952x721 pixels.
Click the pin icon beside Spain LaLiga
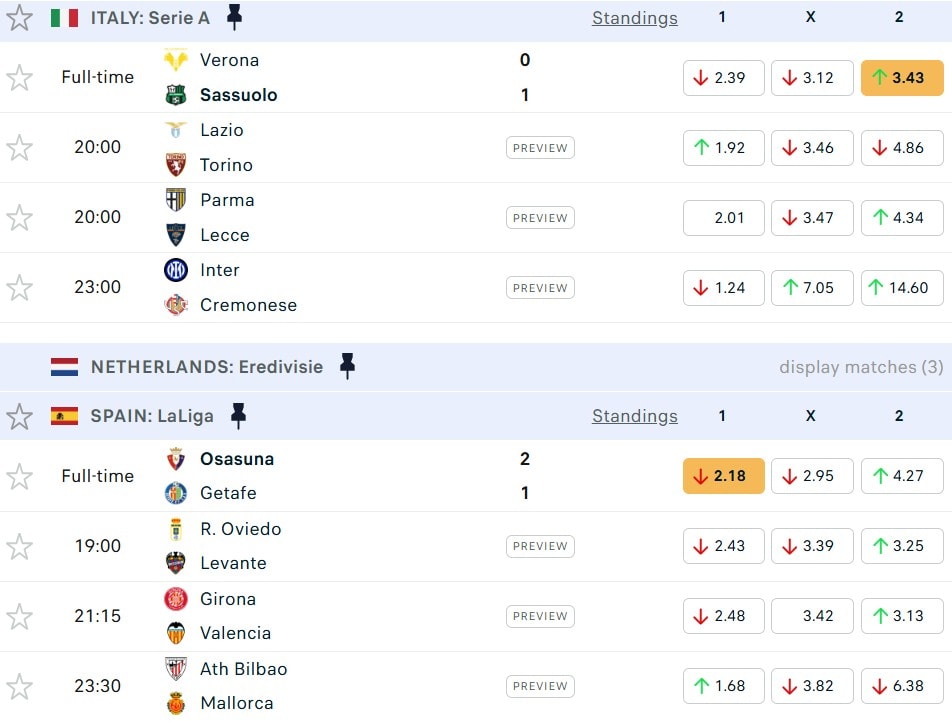tap(238, 416)
